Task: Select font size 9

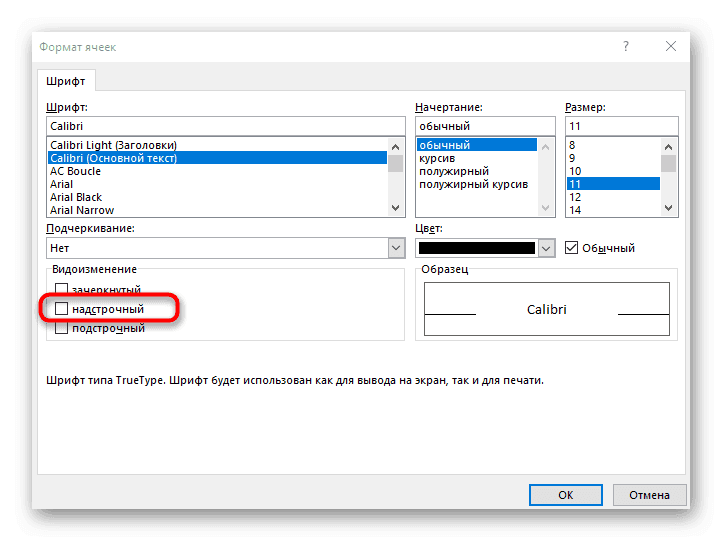Action: pos(613,158)
